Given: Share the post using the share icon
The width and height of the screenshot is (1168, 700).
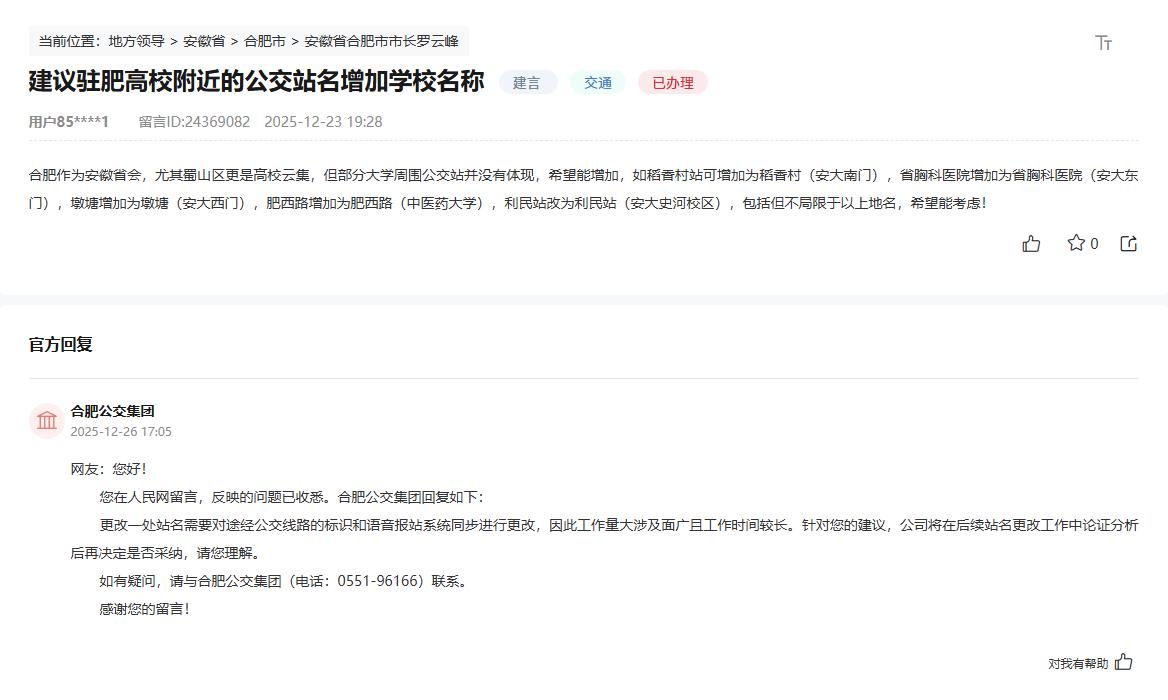Looking at the screenshot, I should click(x=1128, y=243).
